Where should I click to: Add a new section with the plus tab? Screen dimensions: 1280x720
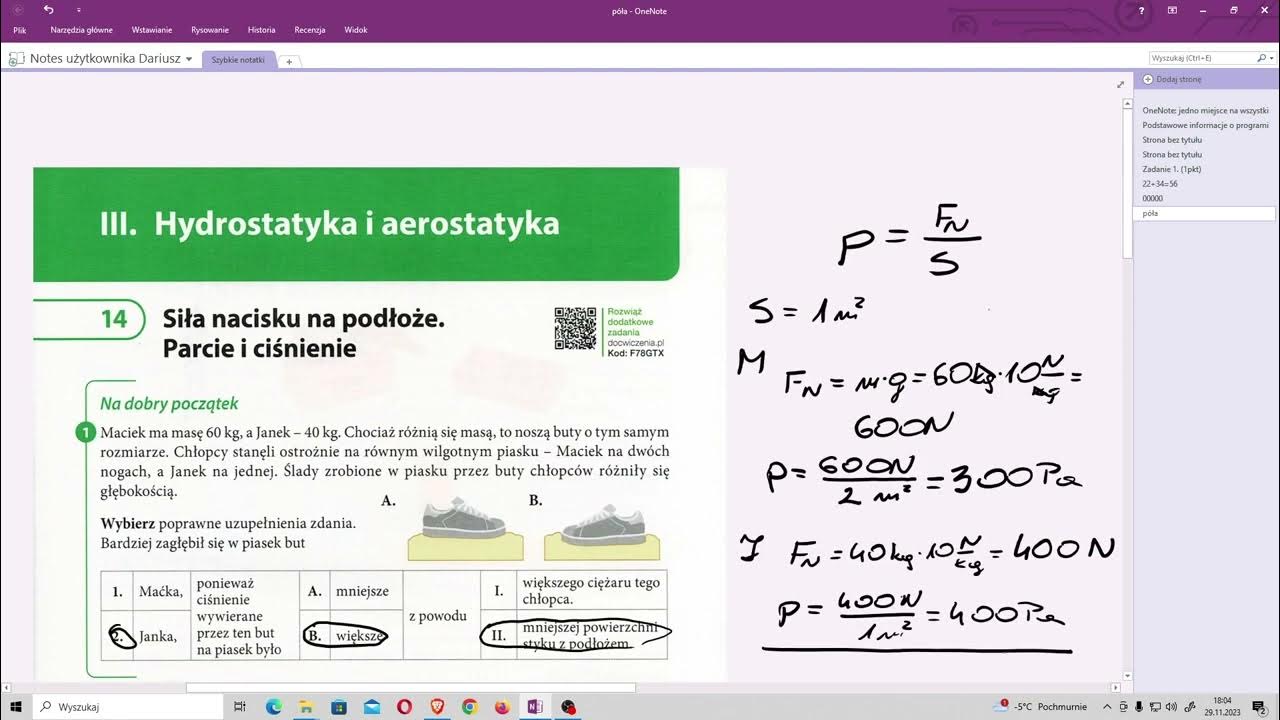pyautogui.click(x=289, y=61)
